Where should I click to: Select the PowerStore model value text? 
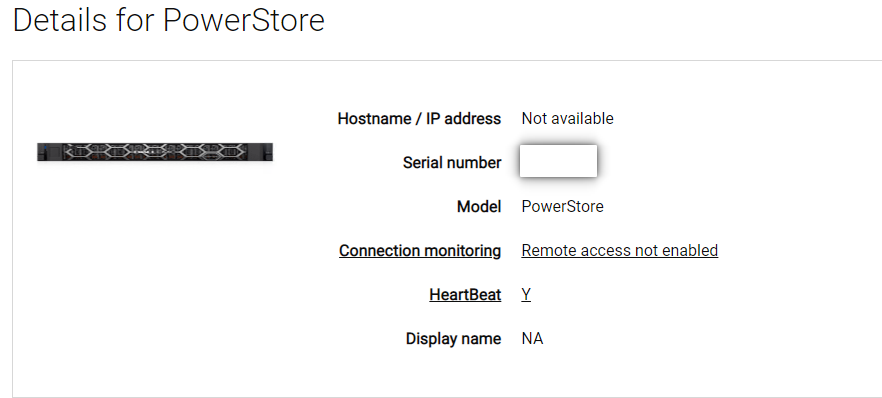click(x=562, y=206)
